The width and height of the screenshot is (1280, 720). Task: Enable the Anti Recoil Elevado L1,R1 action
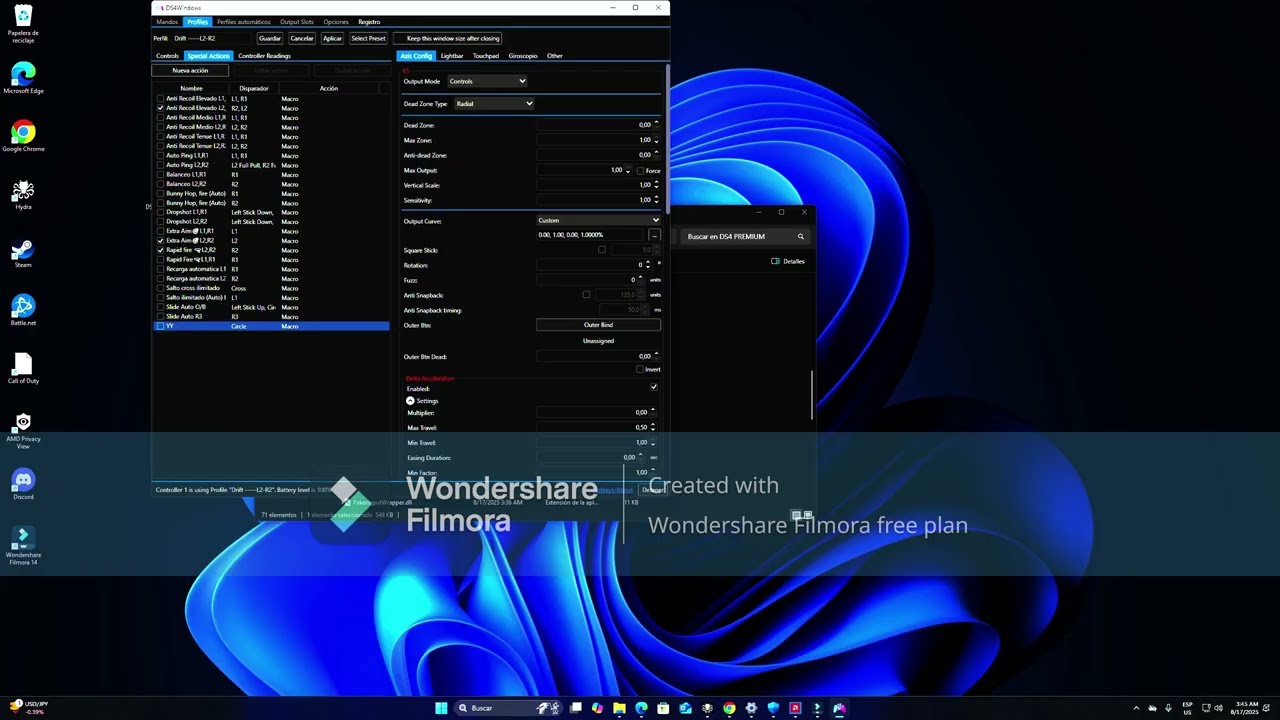click(160, 99)
